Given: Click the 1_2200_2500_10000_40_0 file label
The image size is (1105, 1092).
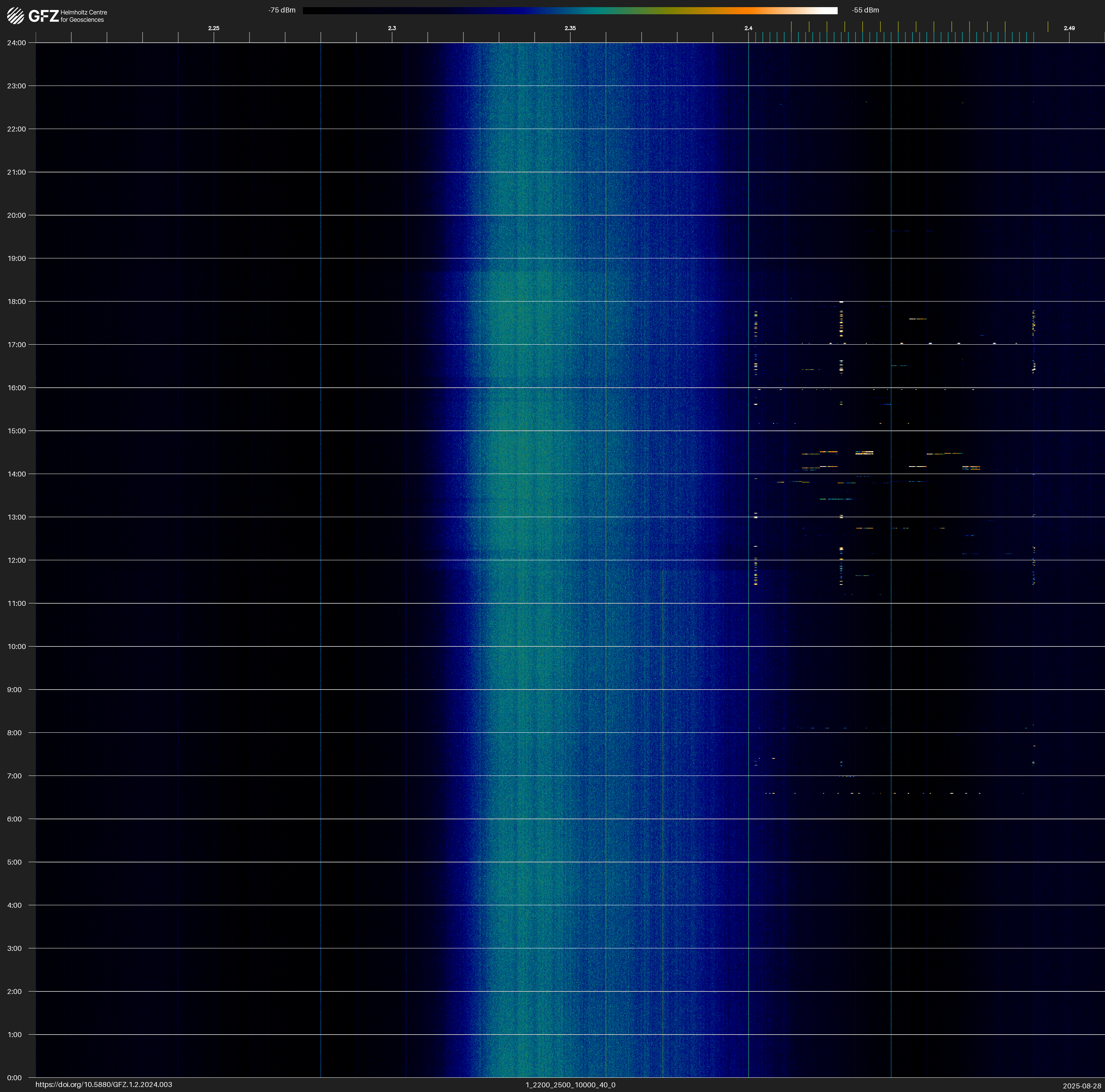Looking at the screenshot, I should point(570,1085).
